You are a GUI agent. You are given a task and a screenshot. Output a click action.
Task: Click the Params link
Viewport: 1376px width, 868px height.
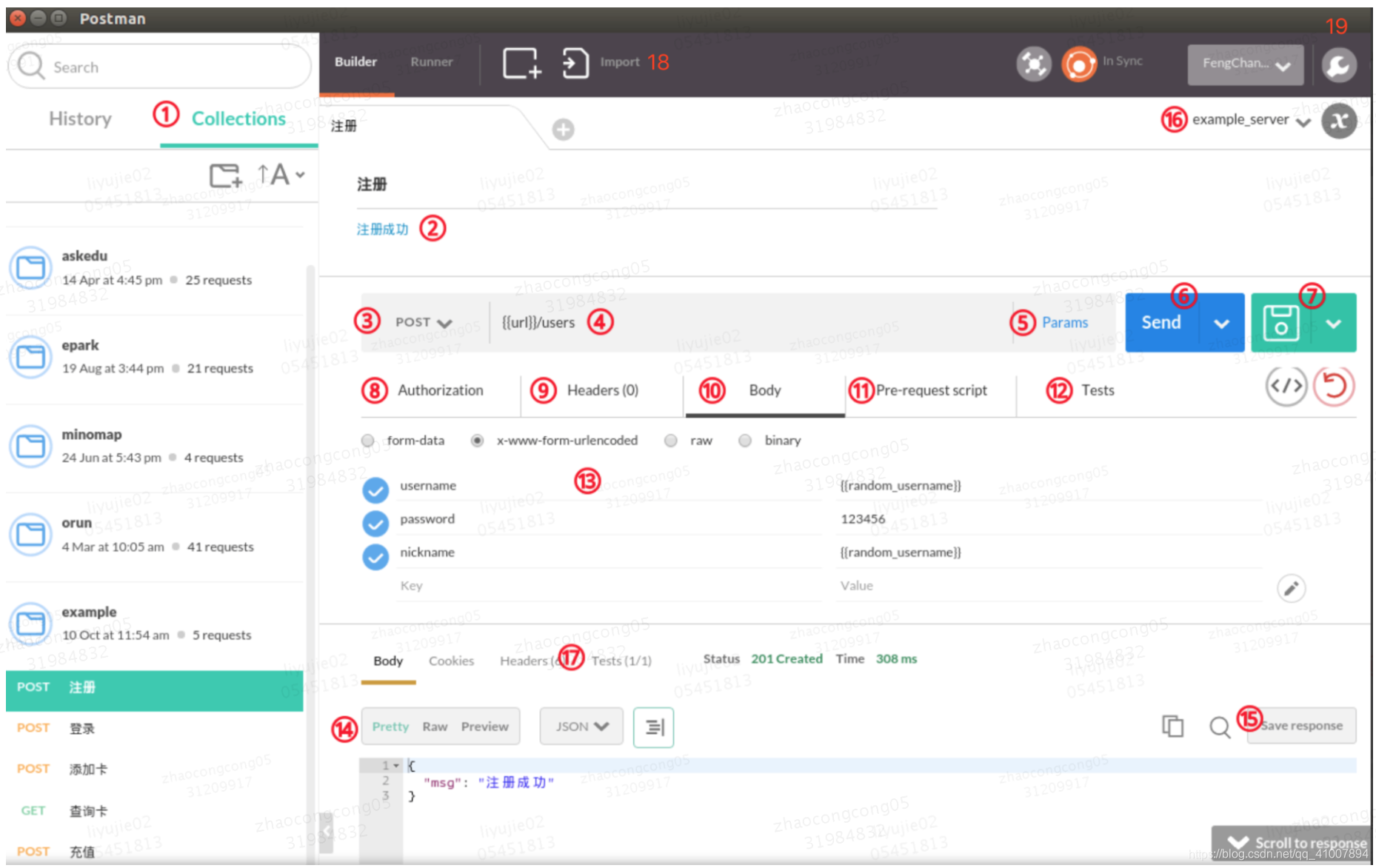1065,323
